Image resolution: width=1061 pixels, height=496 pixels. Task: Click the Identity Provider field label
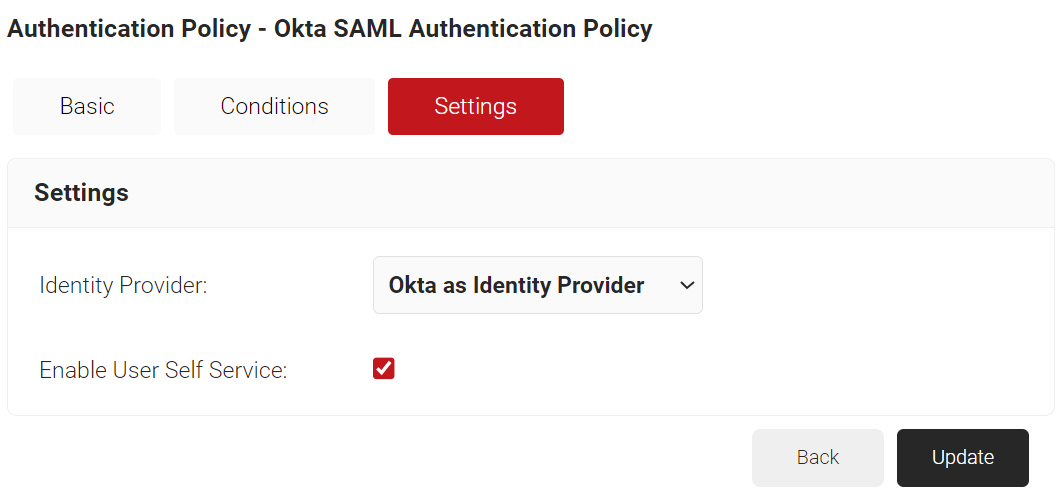point(123,286)
